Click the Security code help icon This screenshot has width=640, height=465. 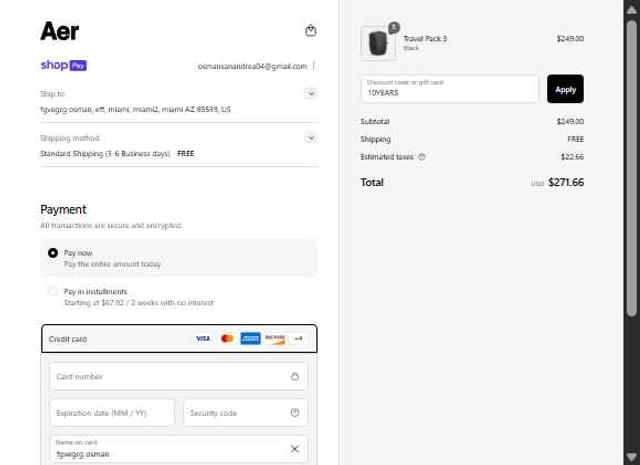pyautogui.click(x=295, y=413)
